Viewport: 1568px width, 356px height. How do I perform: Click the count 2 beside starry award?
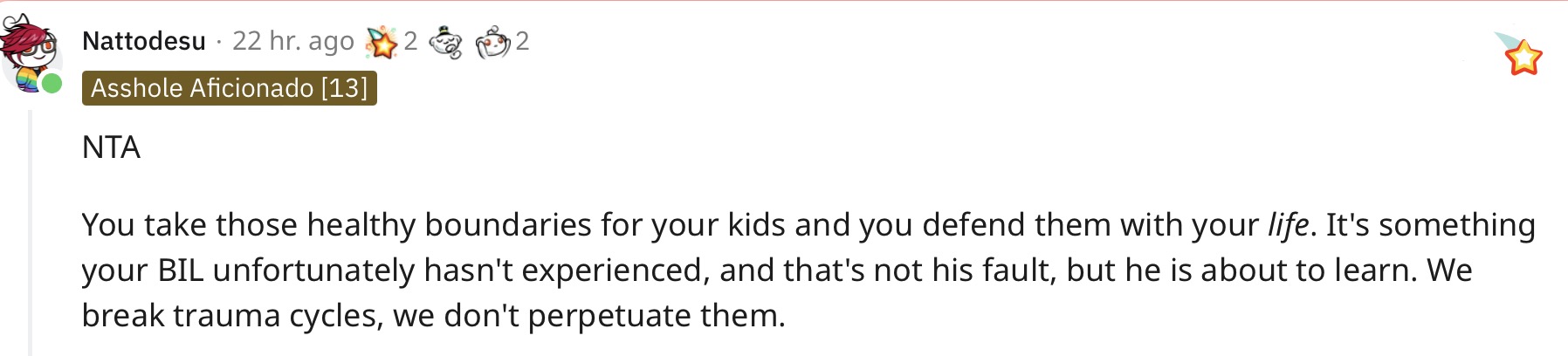(x=410, y=41)
